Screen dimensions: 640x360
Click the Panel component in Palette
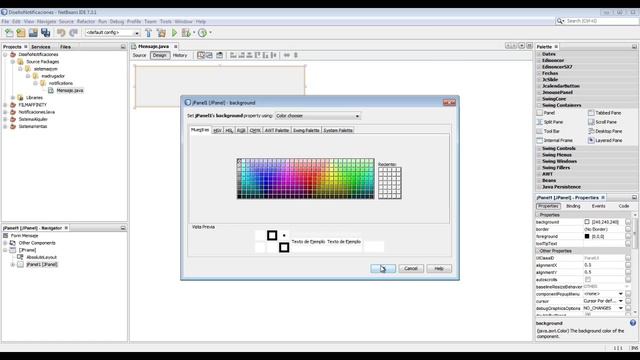[x=545, y=113]
